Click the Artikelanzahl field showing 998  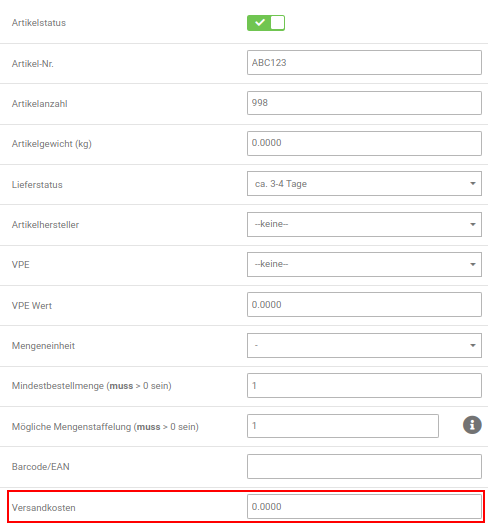click(x=364, y=103)
